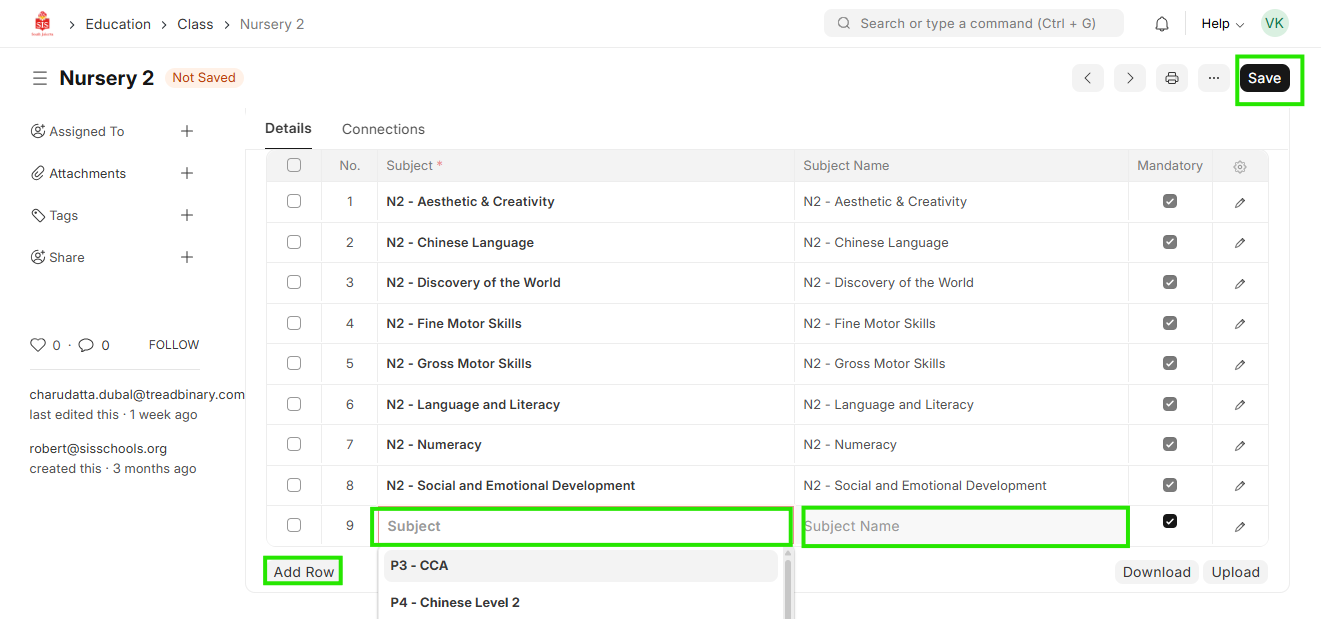The image size is (1321, 619).
Task: Open table column settings gear
Action: point(1240,166)
